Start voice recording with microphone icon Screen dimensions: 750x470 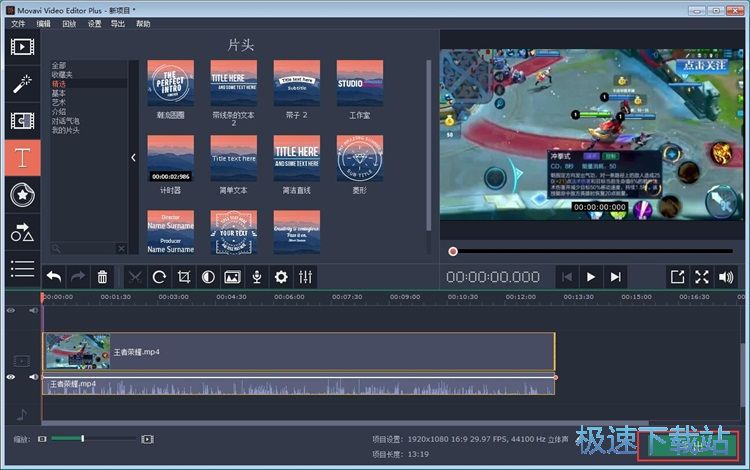[257, 277]
